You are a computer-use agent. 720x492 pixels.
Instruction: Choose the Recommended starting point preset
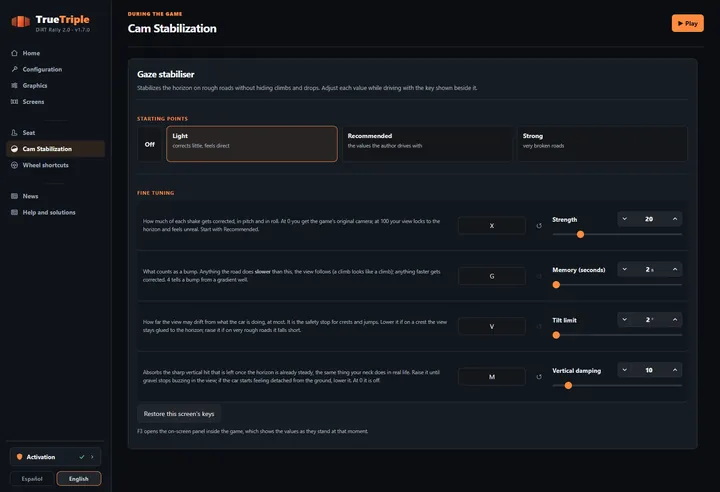(427, 144)
